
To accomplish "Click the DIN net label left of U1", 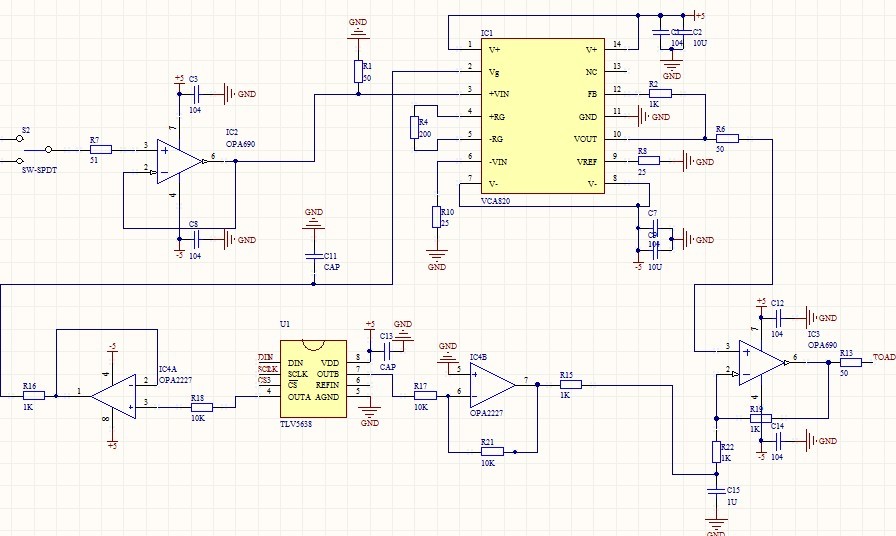I will pos(266,357).
